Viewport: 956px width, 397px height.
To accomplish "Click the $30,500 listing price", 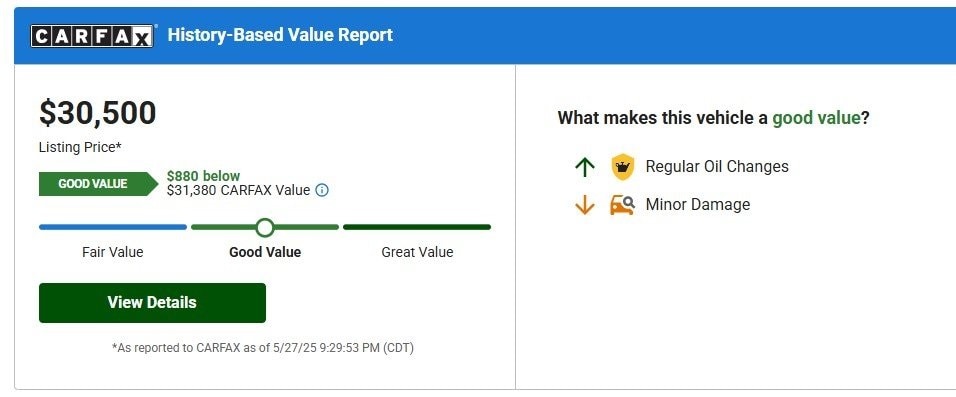I will tap(98, 113).
